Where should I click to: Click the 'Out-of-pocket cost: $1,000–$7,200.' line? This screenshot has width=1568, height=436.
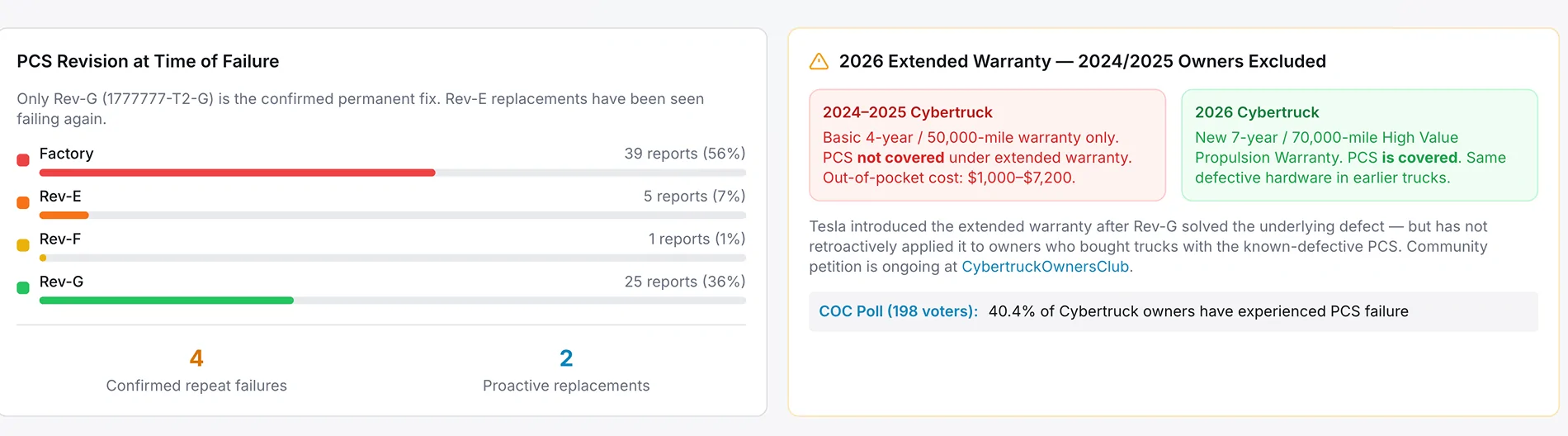(x=949, y=178)
